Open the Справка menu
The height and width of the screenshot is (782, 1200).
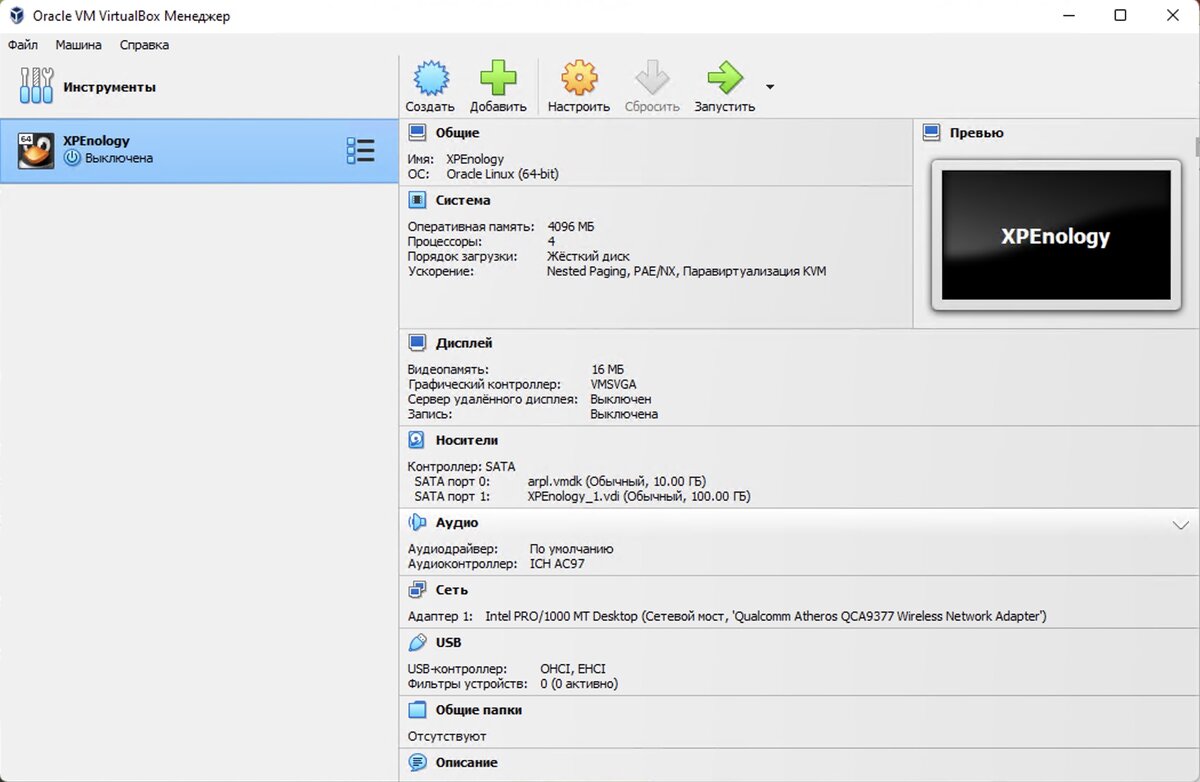pos(143,44)
